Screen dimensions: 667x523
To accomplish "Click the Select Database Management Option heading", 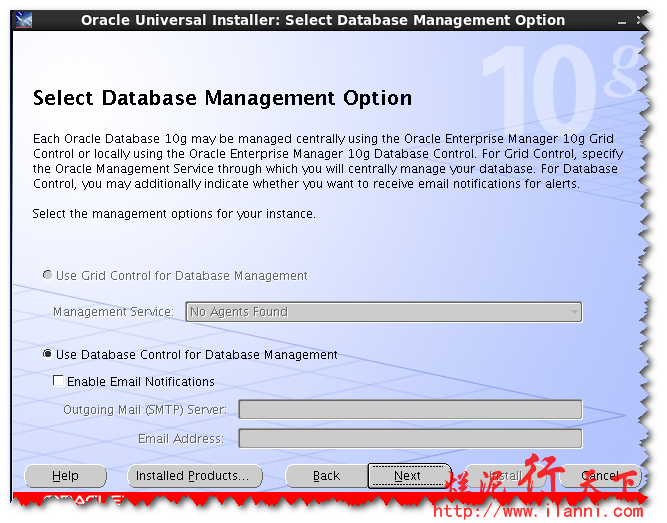I will tap(222, 98).
